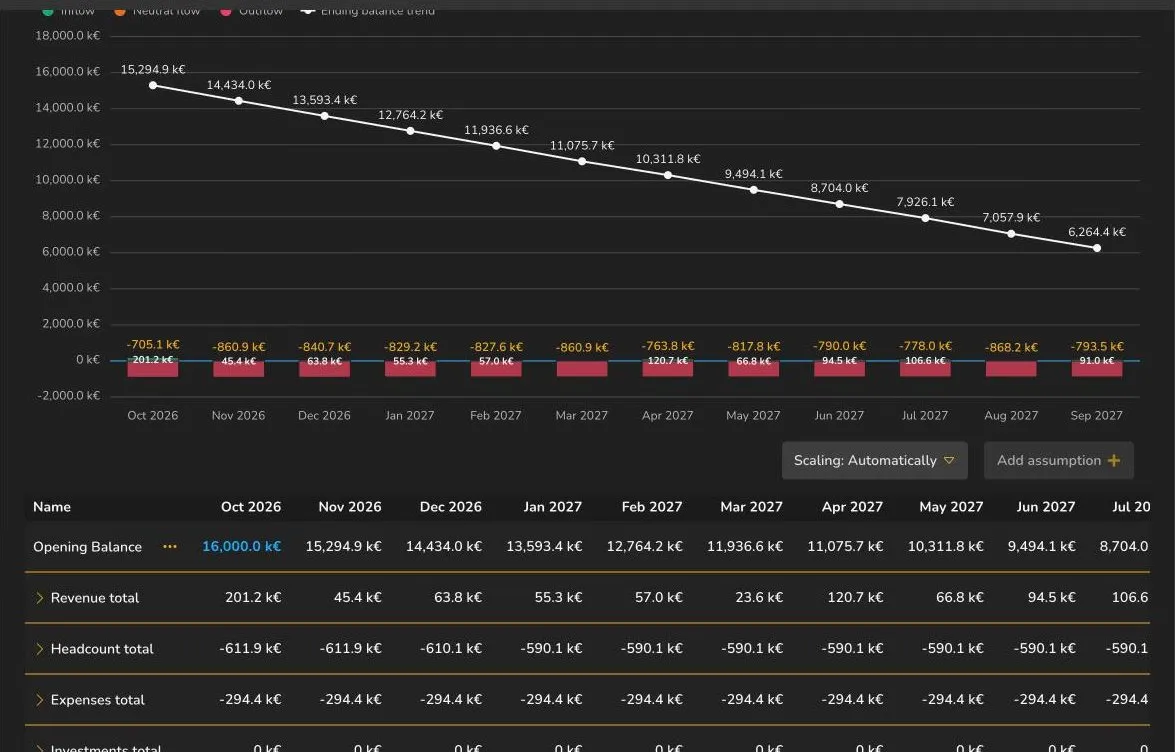Click the Oct 2026 red outflow bar
The image size is (1175, 752).
153,371
